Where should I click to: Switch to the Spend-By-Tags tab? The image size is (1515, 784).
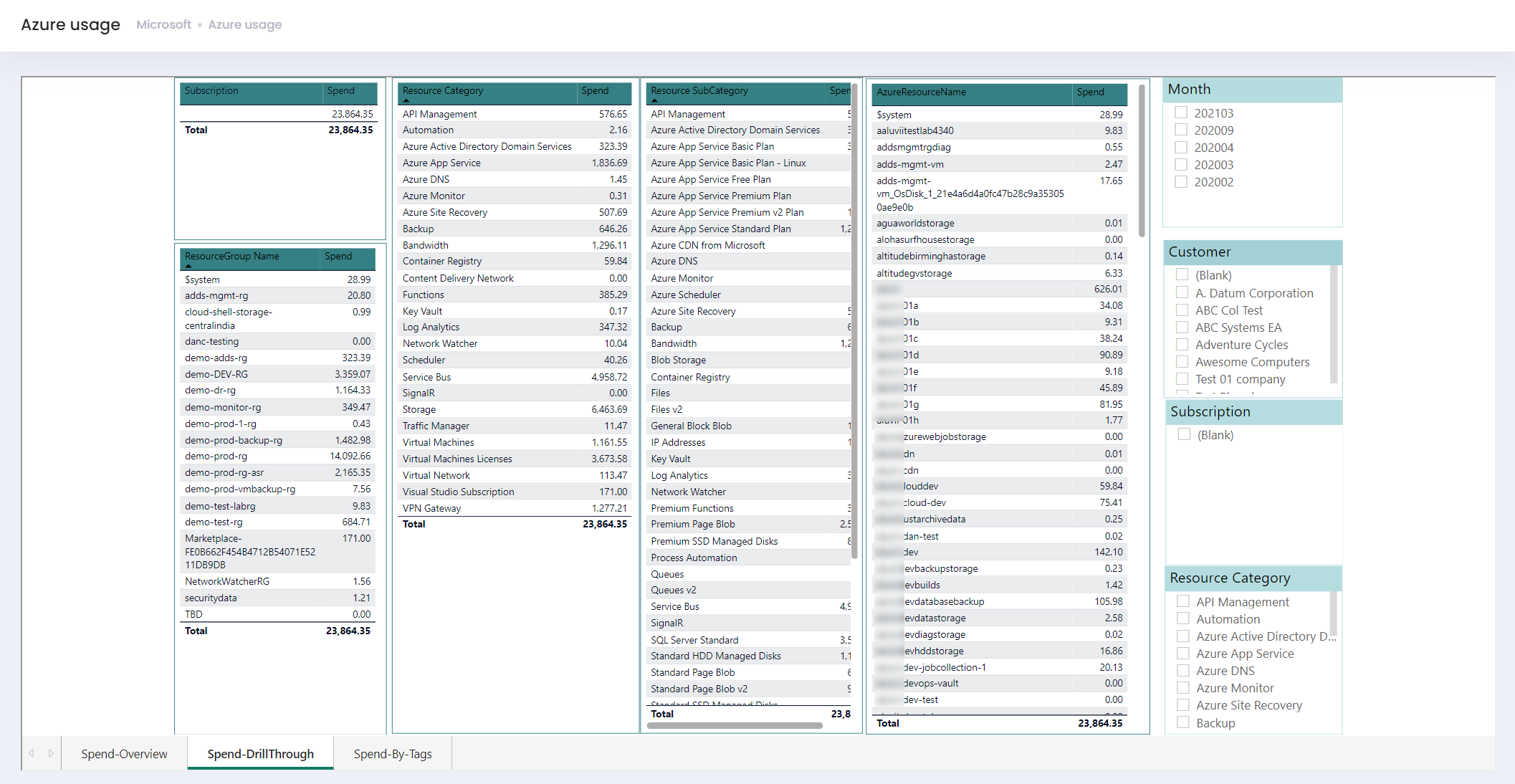pyautogui.click(x=393, y=753)
